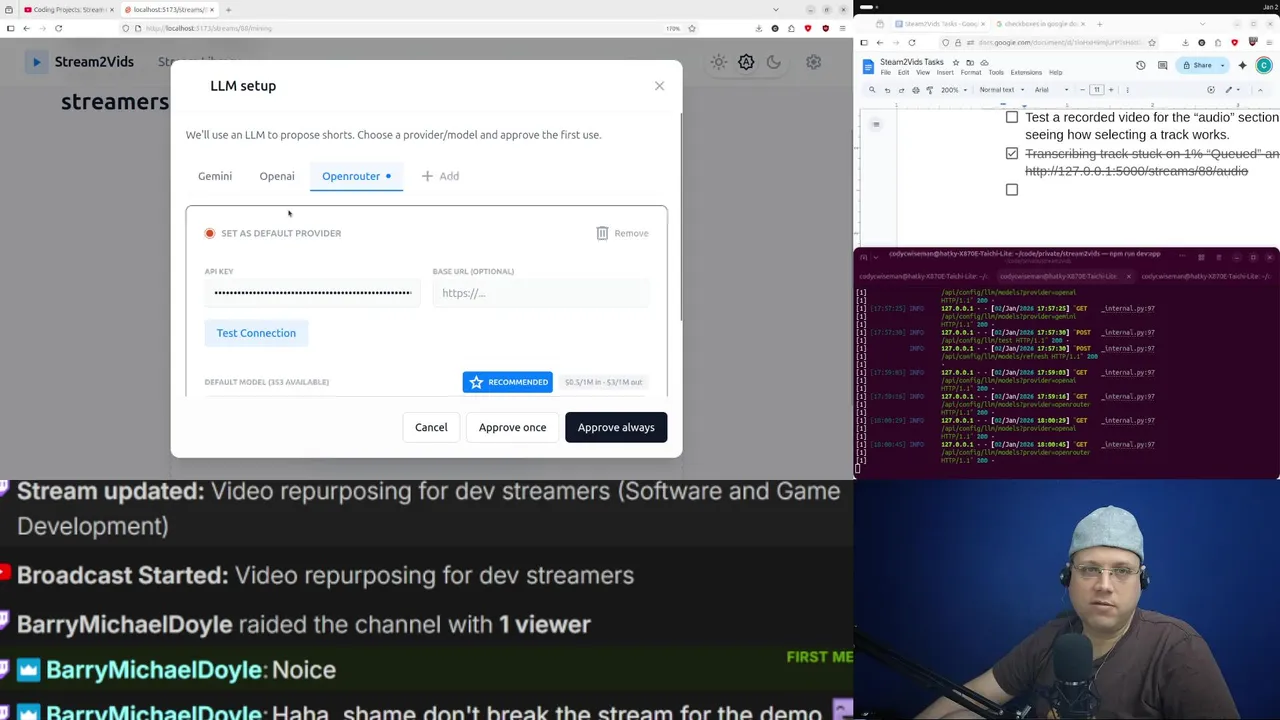Select Stream2Vids auto theme icon
Screen dimensions: 1280x720
[746, 62]
